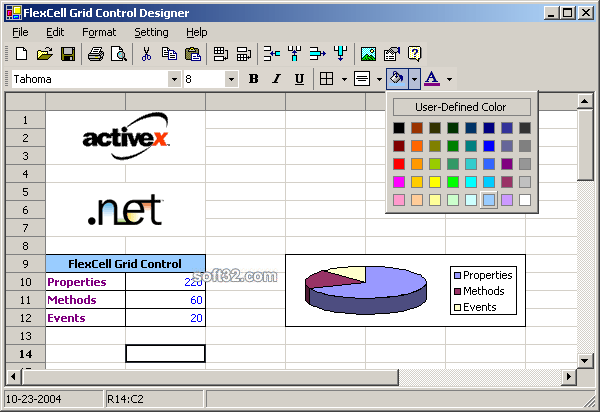Viewport: 600px width, 412px height.
Task: Click the delete column icon
Action: point(340,54)
